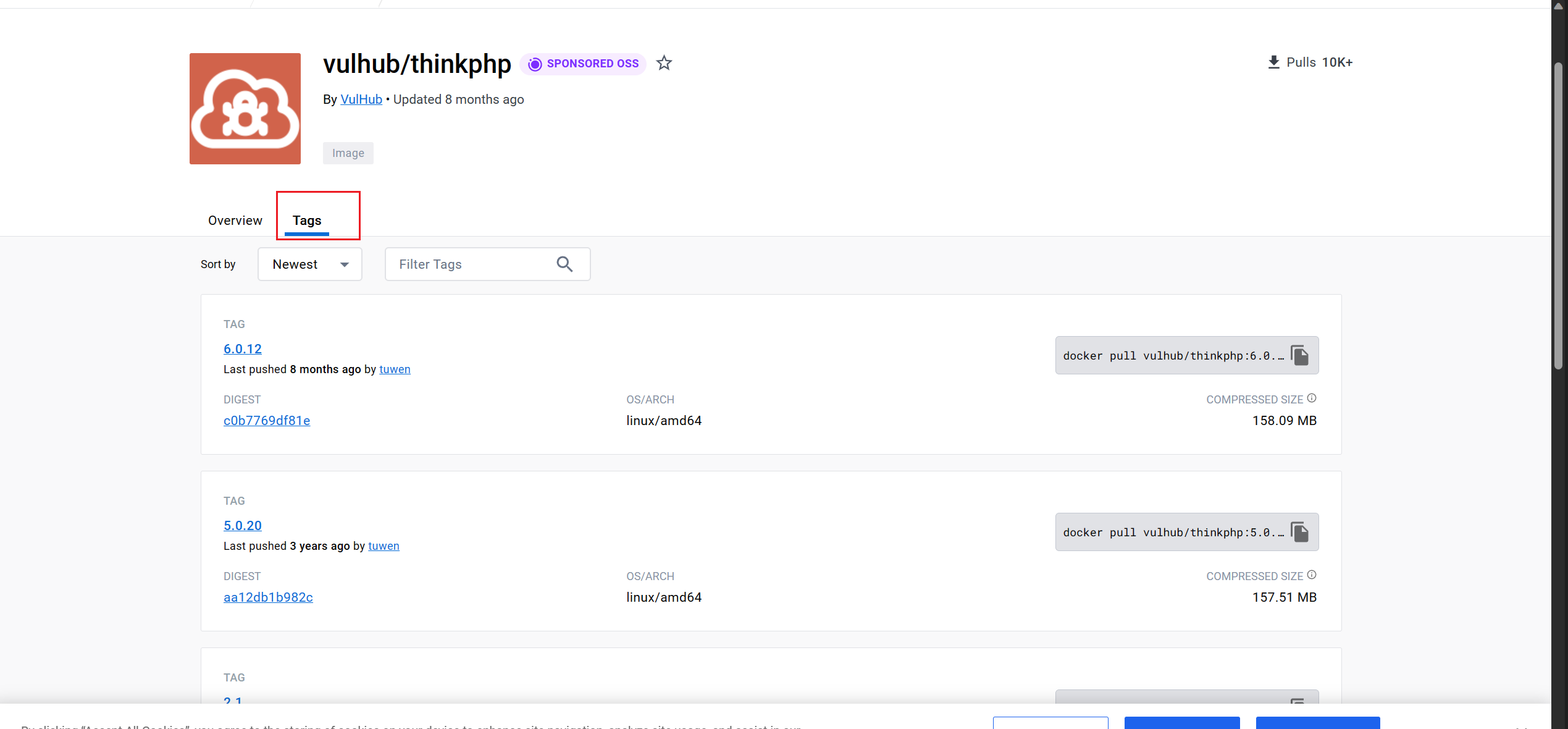Copy docker pull command for tag 6.0.12
The width and height of the screenshot is (1568, 729).
1299,355
